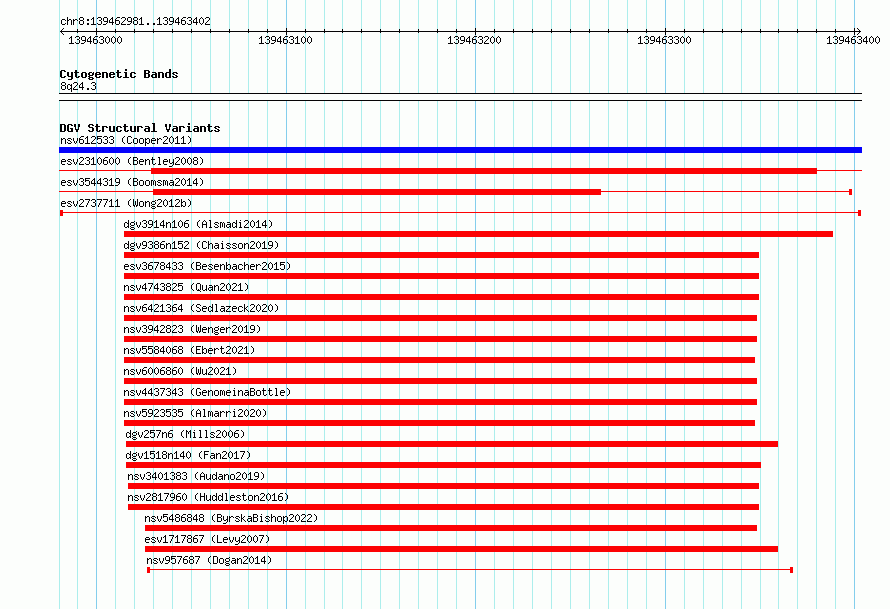890x609 pixels.
Task: Click nsv5486848 (ByrskaBishop2022) label
Action: pyautogui.click(x=231, y=518)
